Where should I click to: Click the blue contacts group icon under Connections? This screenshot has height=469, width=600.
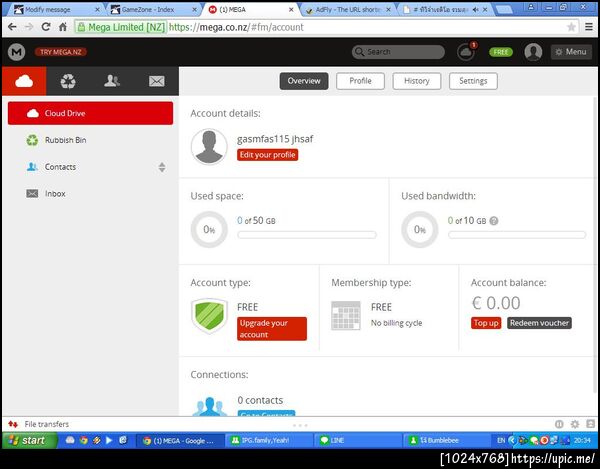[209, 406]
